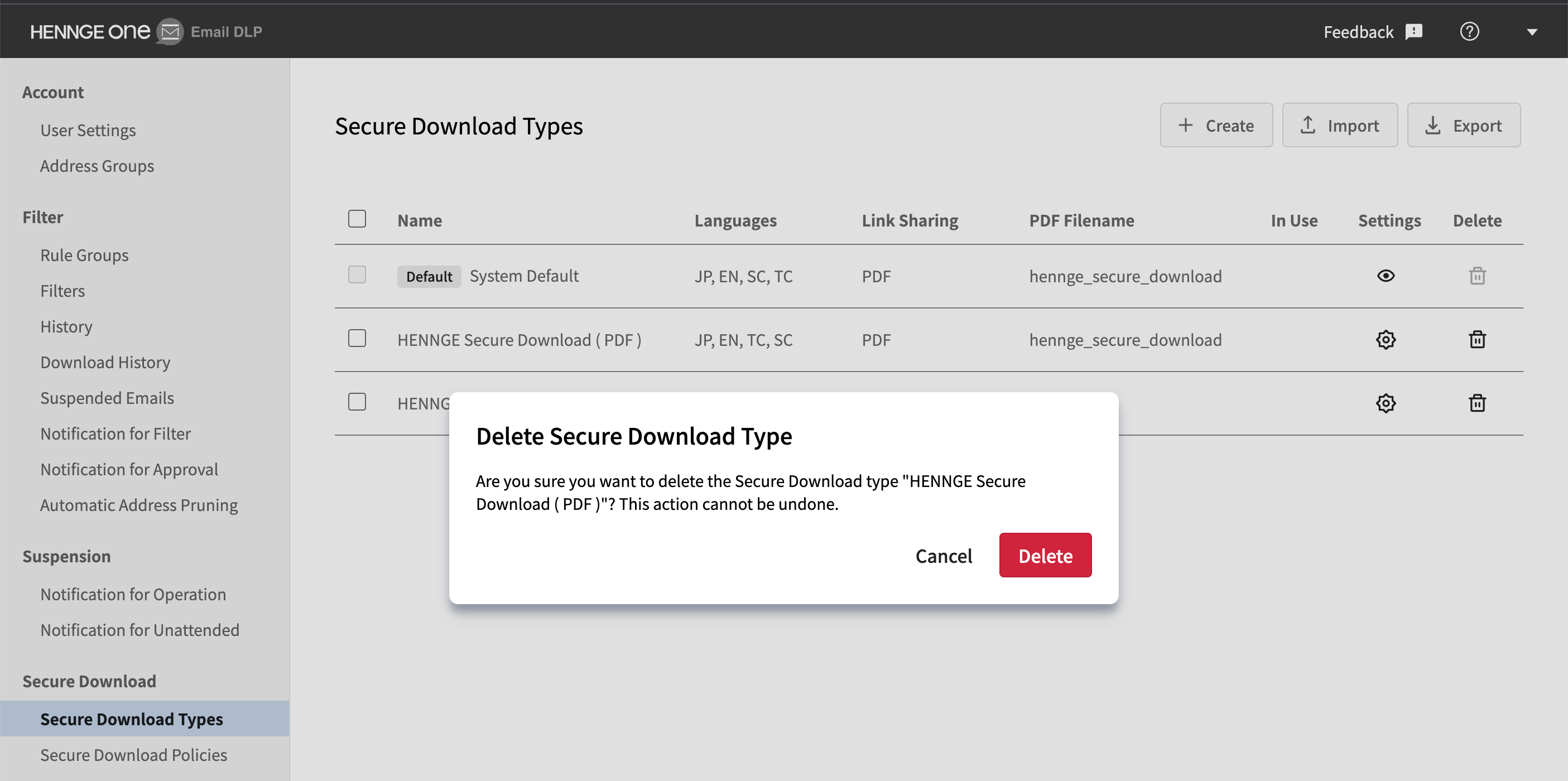Open Address Groups in sidebar

click(x=98, y=166)
